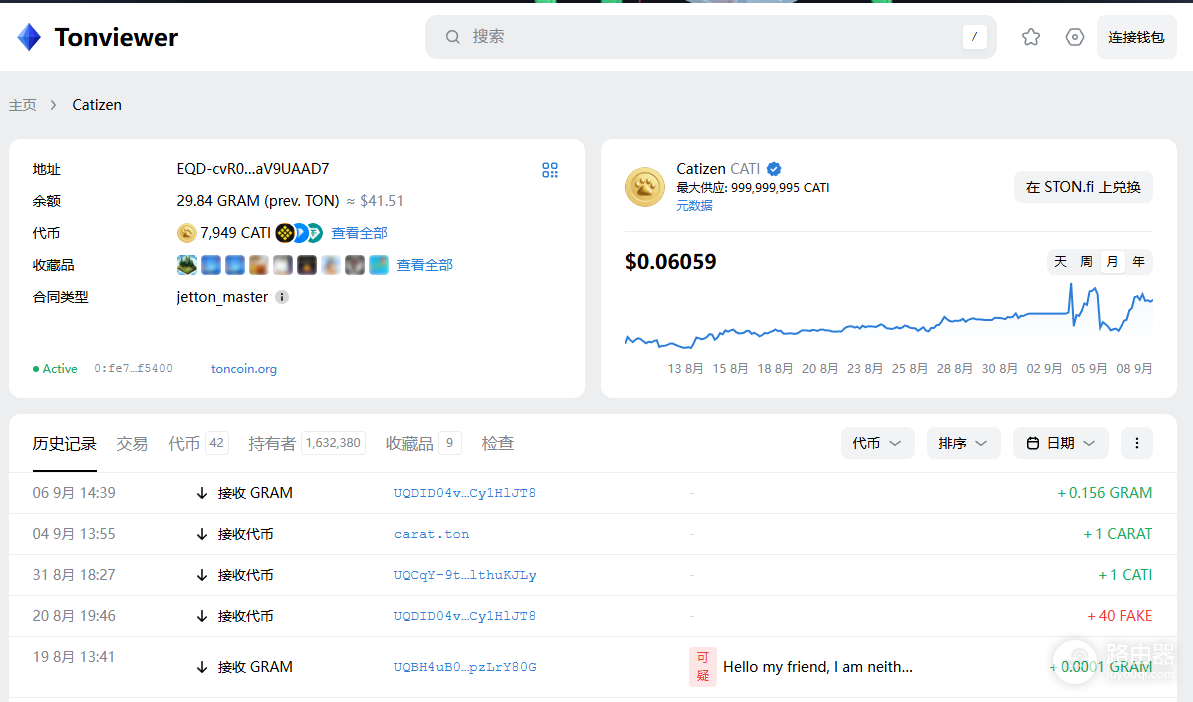Viewport: 1193px width, 702px height.
Task: Open toncoin.org link
Action: tap(243, 369)
